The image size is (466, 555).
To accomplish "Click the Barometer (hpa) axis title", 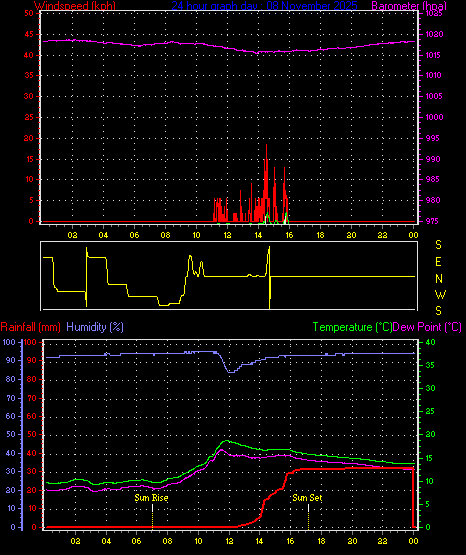I will [409, 6].
